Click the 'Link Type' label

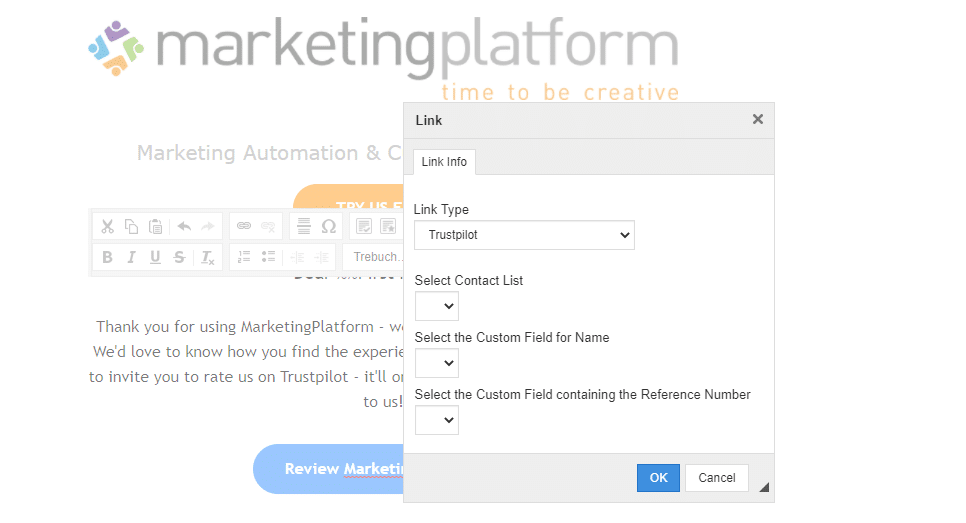(x=441, y=209)
